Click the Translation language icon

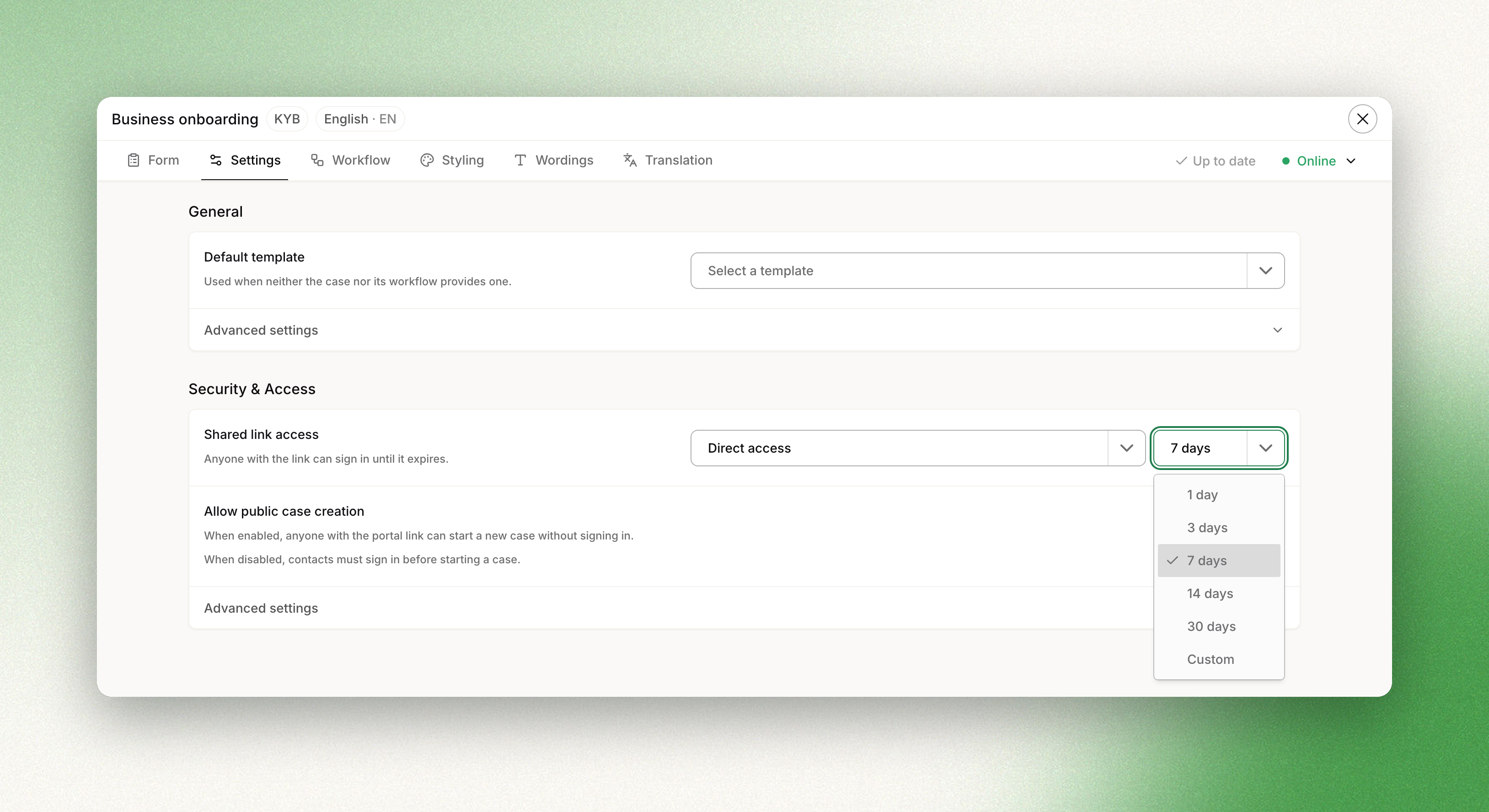(x=630, y=160)
